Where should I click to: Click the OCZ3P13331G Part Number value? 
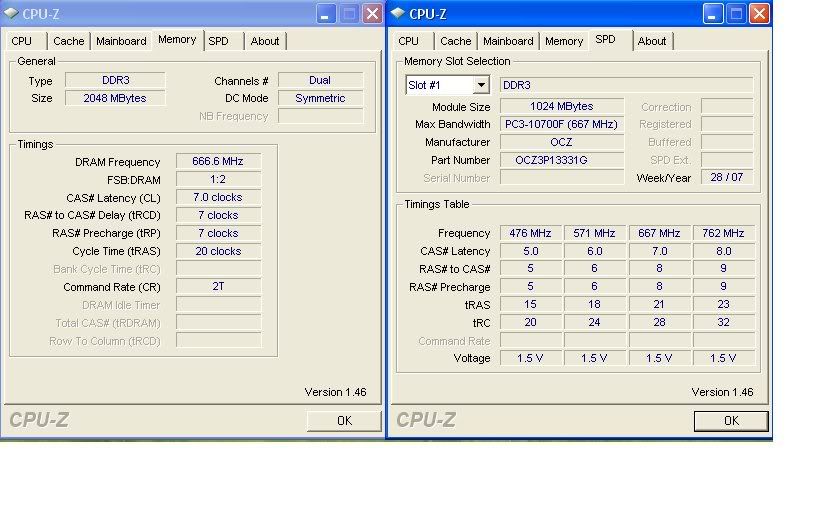coord(562,160)
